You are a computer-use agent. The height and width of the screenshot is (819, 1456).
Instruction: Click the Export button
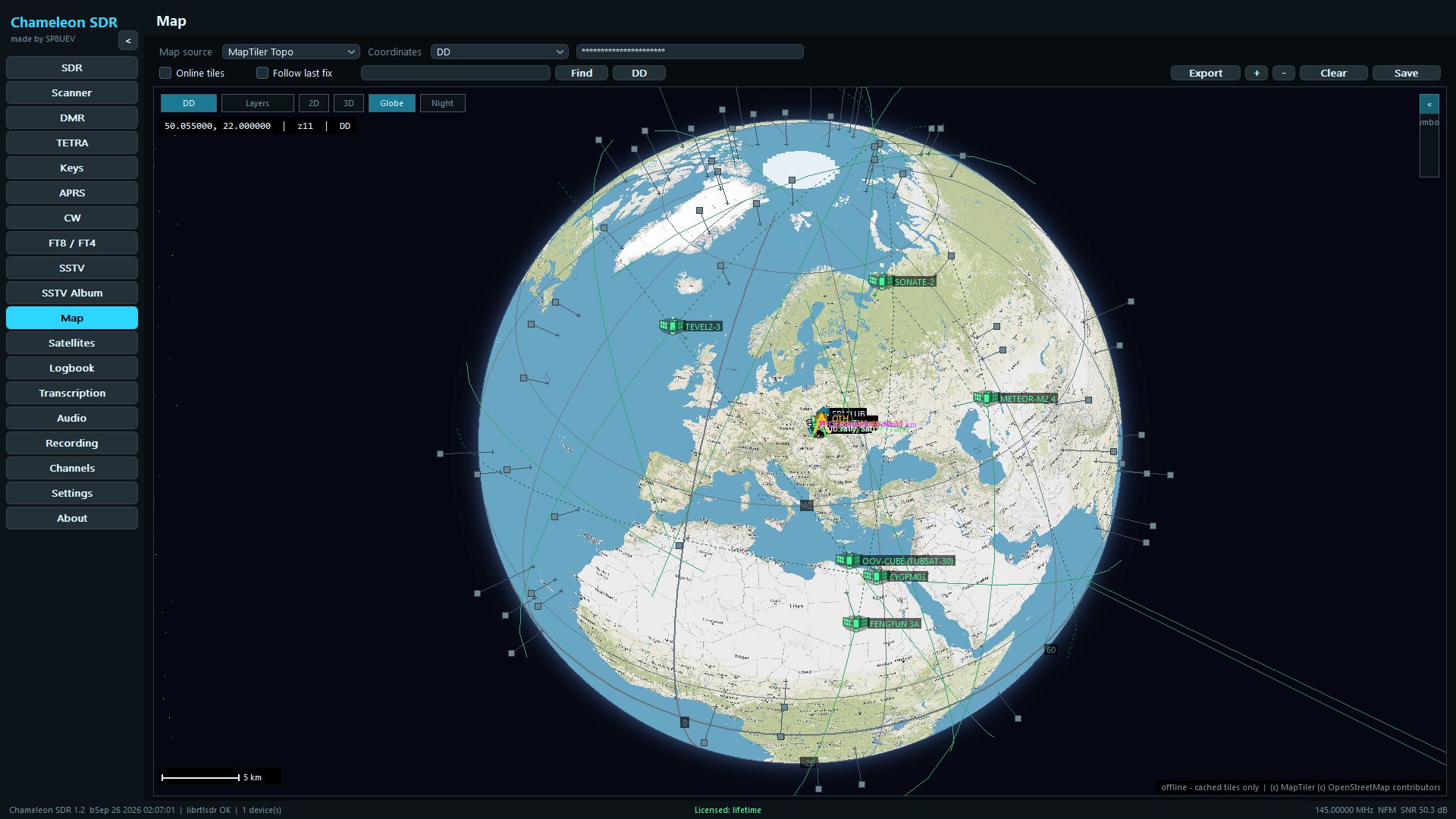tap(1206, 73)
